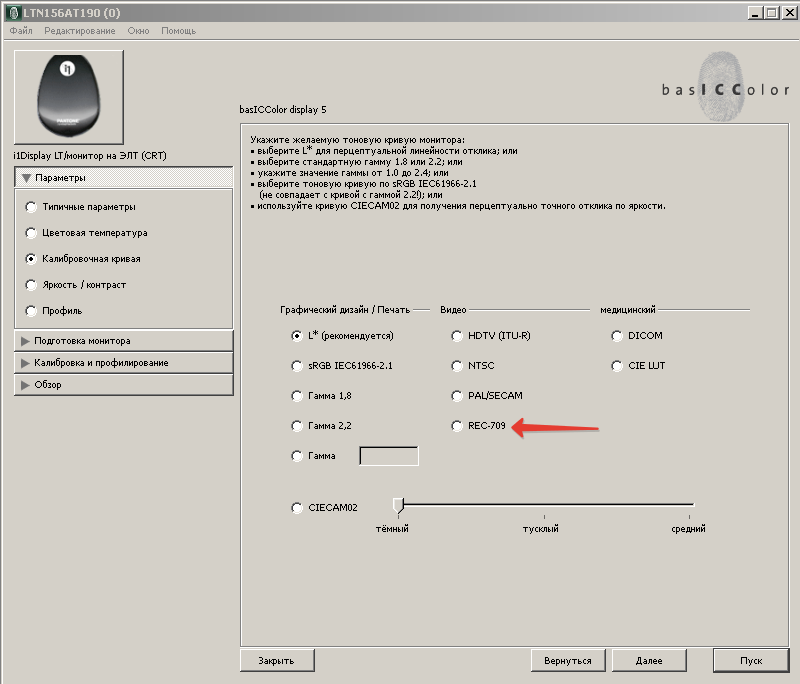Select CIE LUT medical curve

[x=617, y=366]
